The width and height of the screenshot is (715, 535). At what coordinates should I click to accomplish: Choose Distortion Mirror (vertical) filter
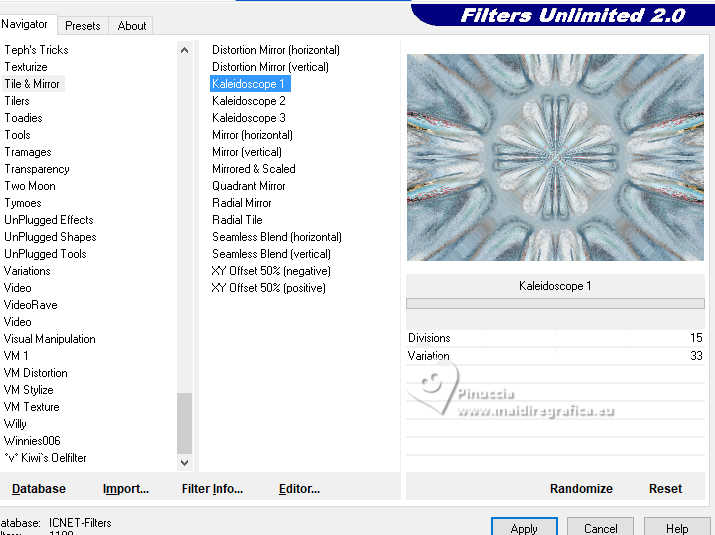pyautogui.click(x=270, y=67)
